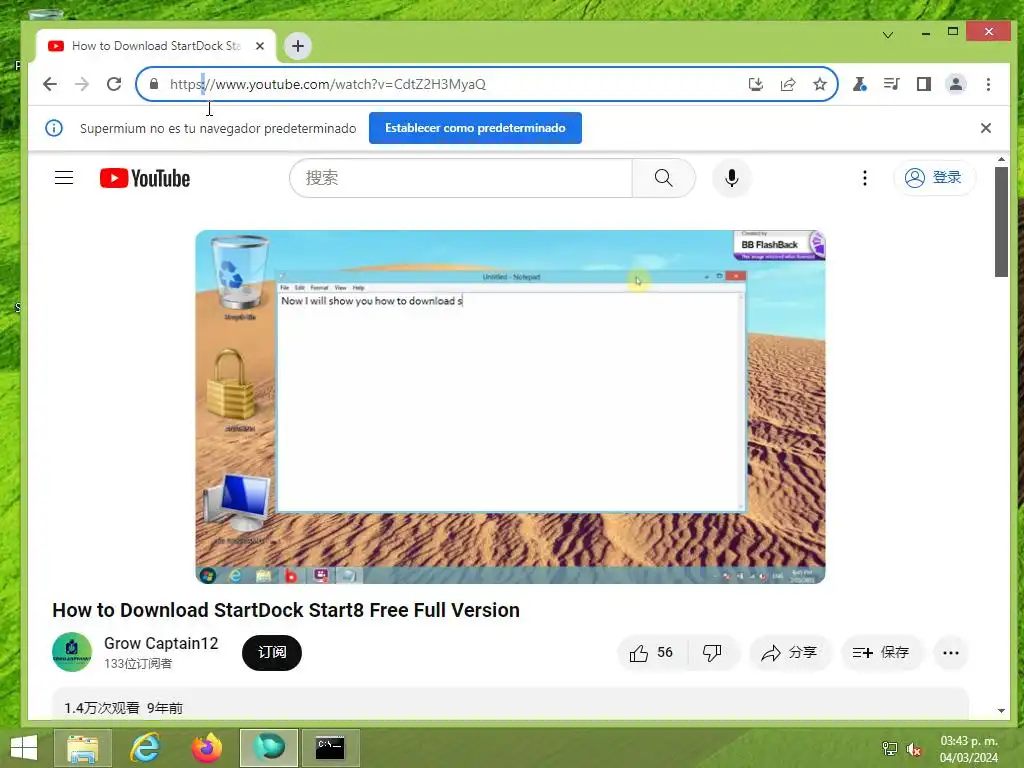The height and width of the screenshot is (768, 1024).
Task: Open the tab search chevron
Action: [x=888, y=35]
